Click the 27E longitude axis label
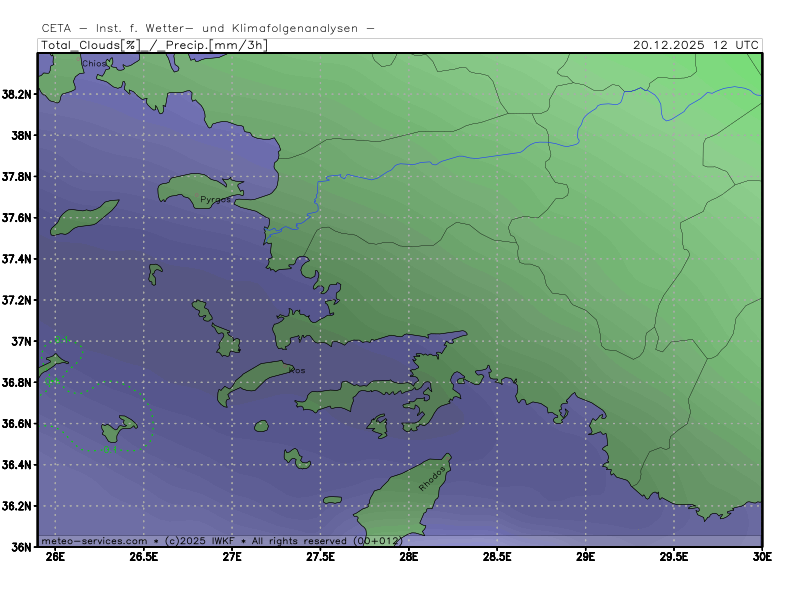The width and height of the screenshot is (800, 600). point(232,557)
